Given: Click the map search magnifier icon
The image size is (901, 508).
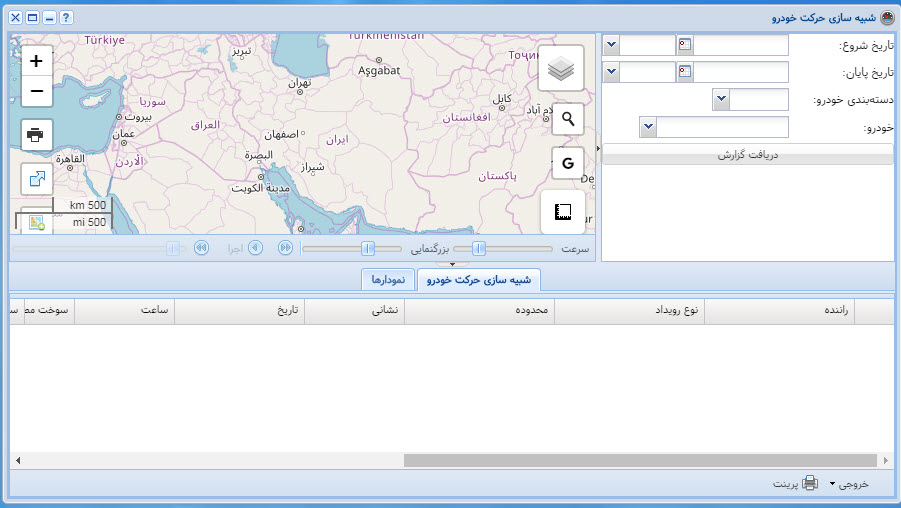Looking at the screenshot, I should (568, 119).
